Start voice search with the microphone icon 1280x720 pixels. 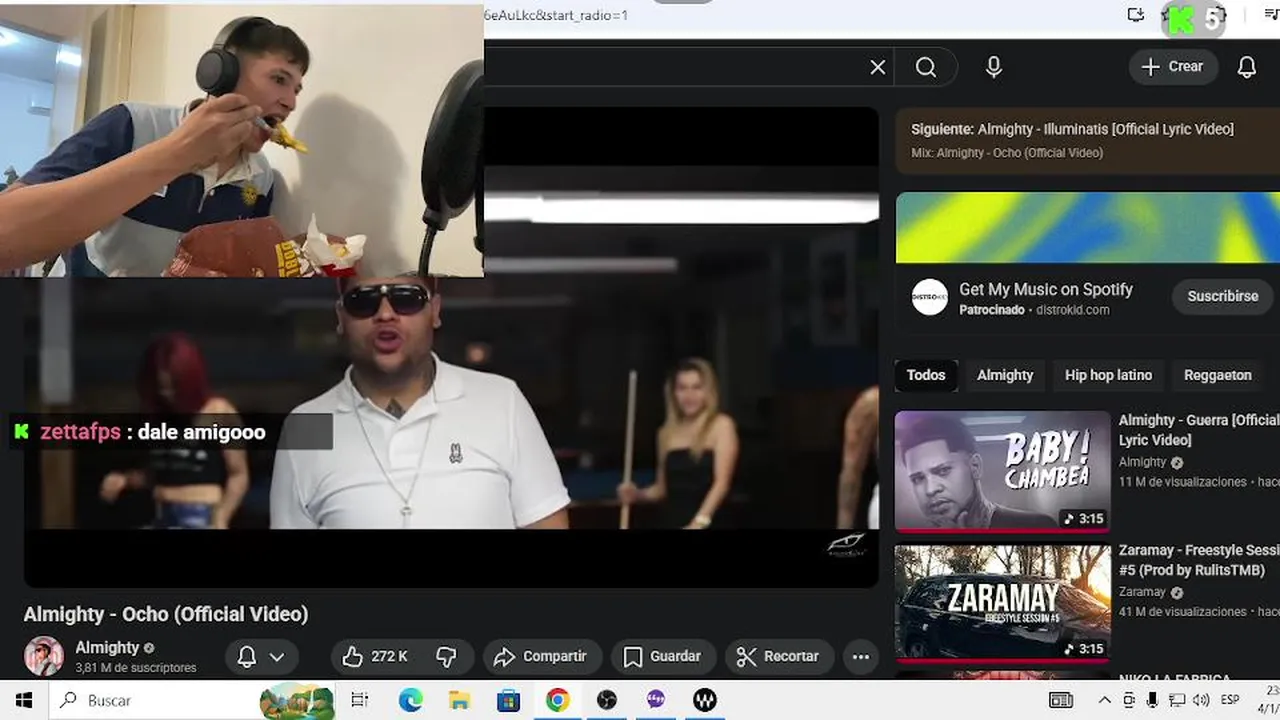tap(993, 67)
